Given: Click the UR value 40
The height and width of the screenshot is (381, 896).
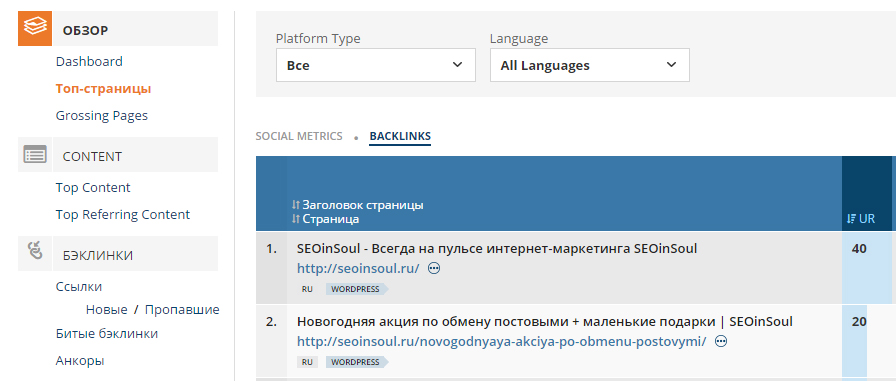Looking at the screenshot, I should pos(859,248).
